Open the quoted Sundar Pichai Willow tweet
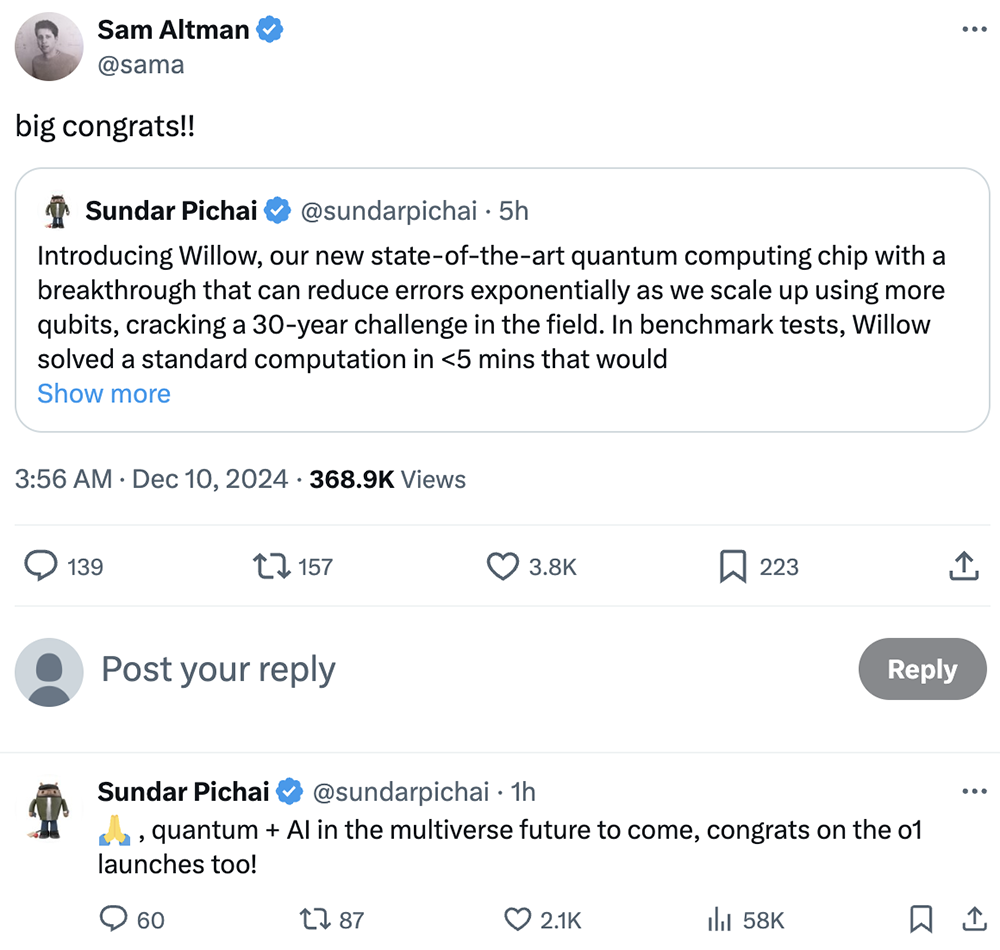Image resolution: width=1000 pixels, height=950 pixels. (500, 300)
